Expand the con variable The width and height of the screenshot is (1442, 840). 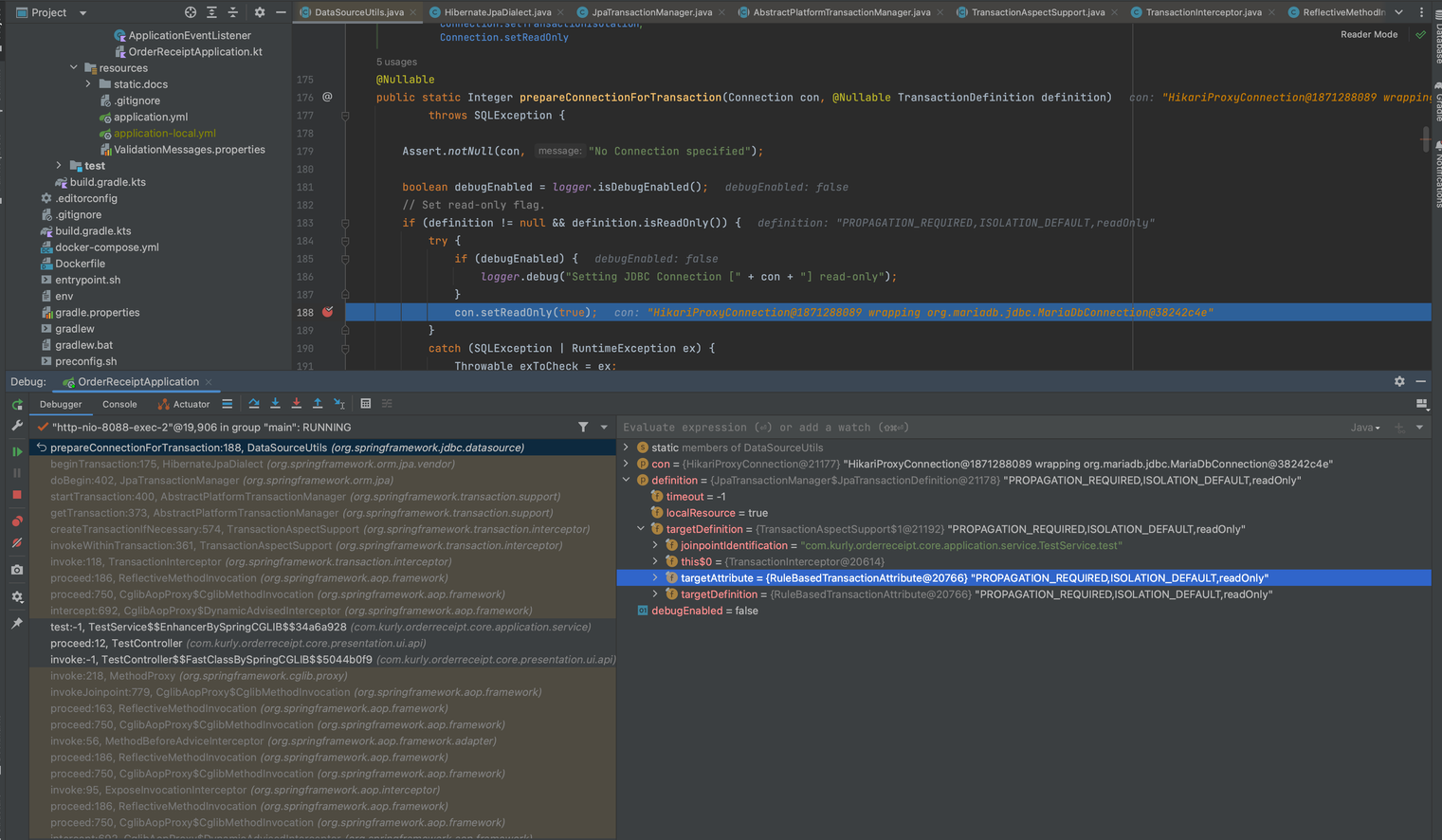point(626,464)
